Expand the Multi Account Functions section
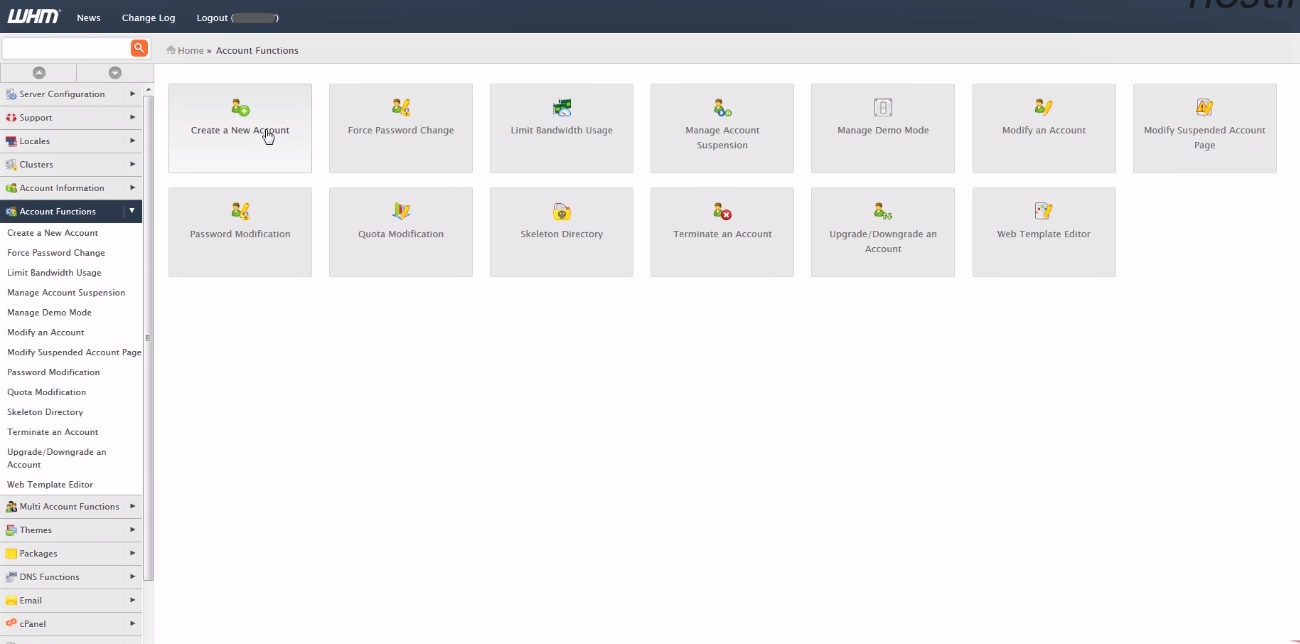 click(71, 506)
